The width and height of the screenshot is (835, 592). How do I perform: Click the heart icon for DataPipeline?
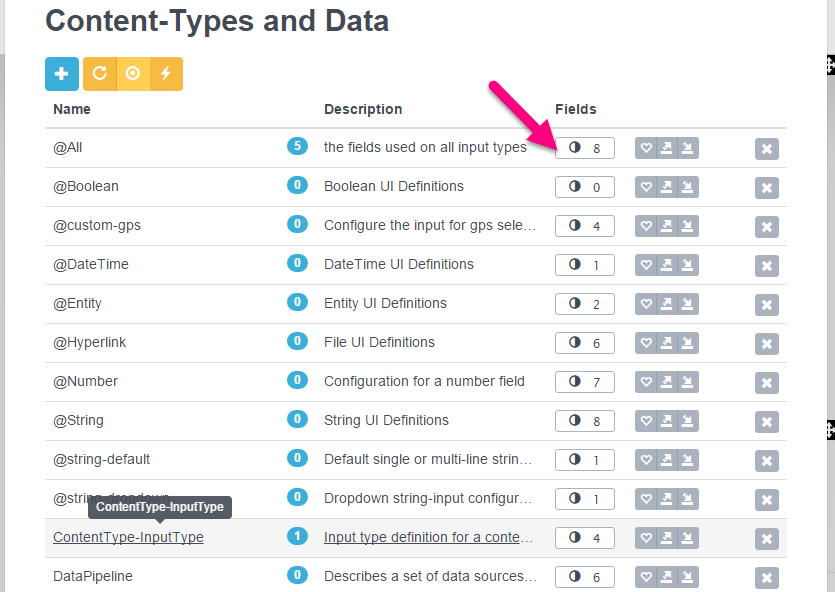click(x=646, y=576)
